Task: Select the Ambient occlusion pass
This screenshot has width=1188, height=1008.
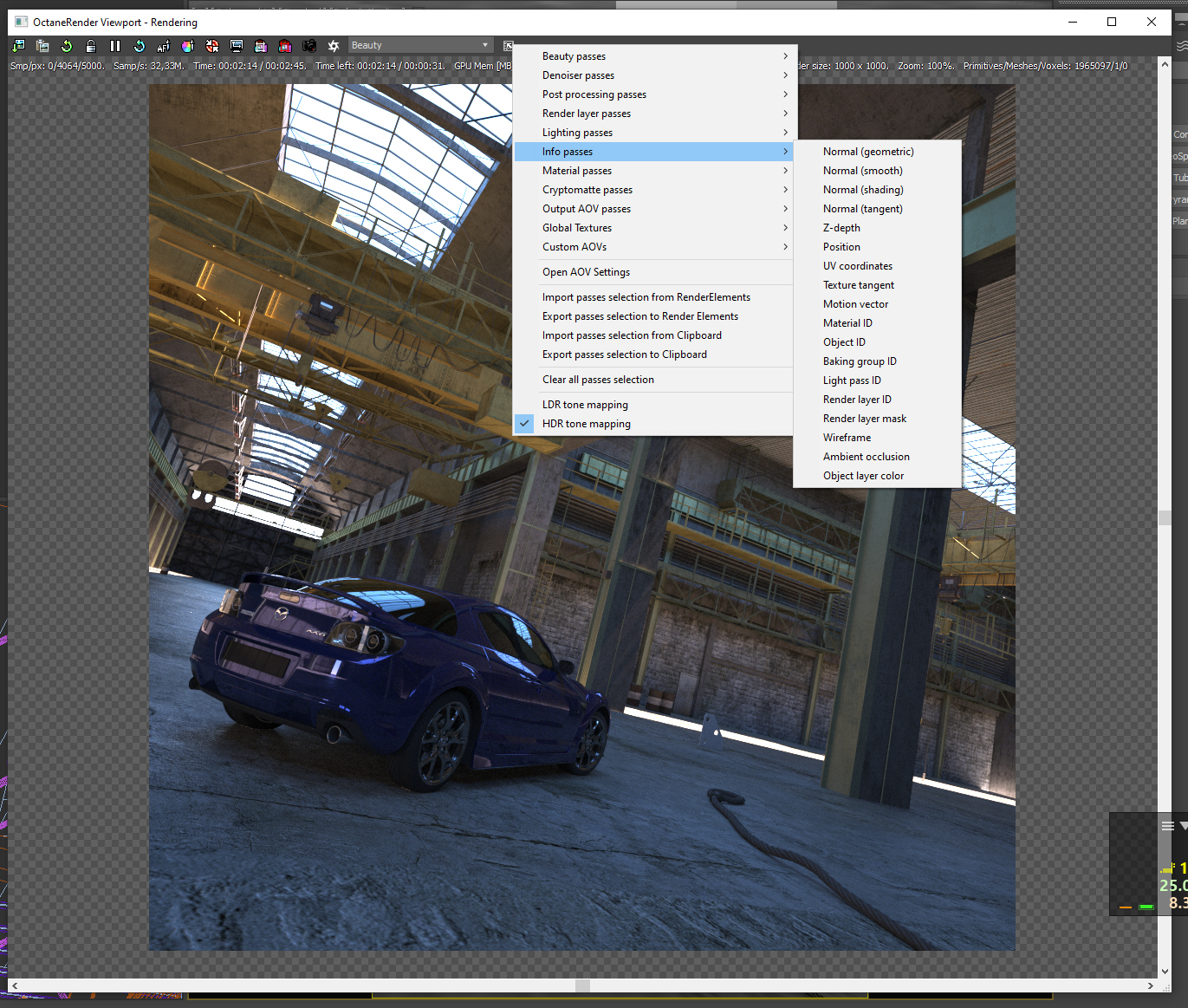Action: coord(878,457)
